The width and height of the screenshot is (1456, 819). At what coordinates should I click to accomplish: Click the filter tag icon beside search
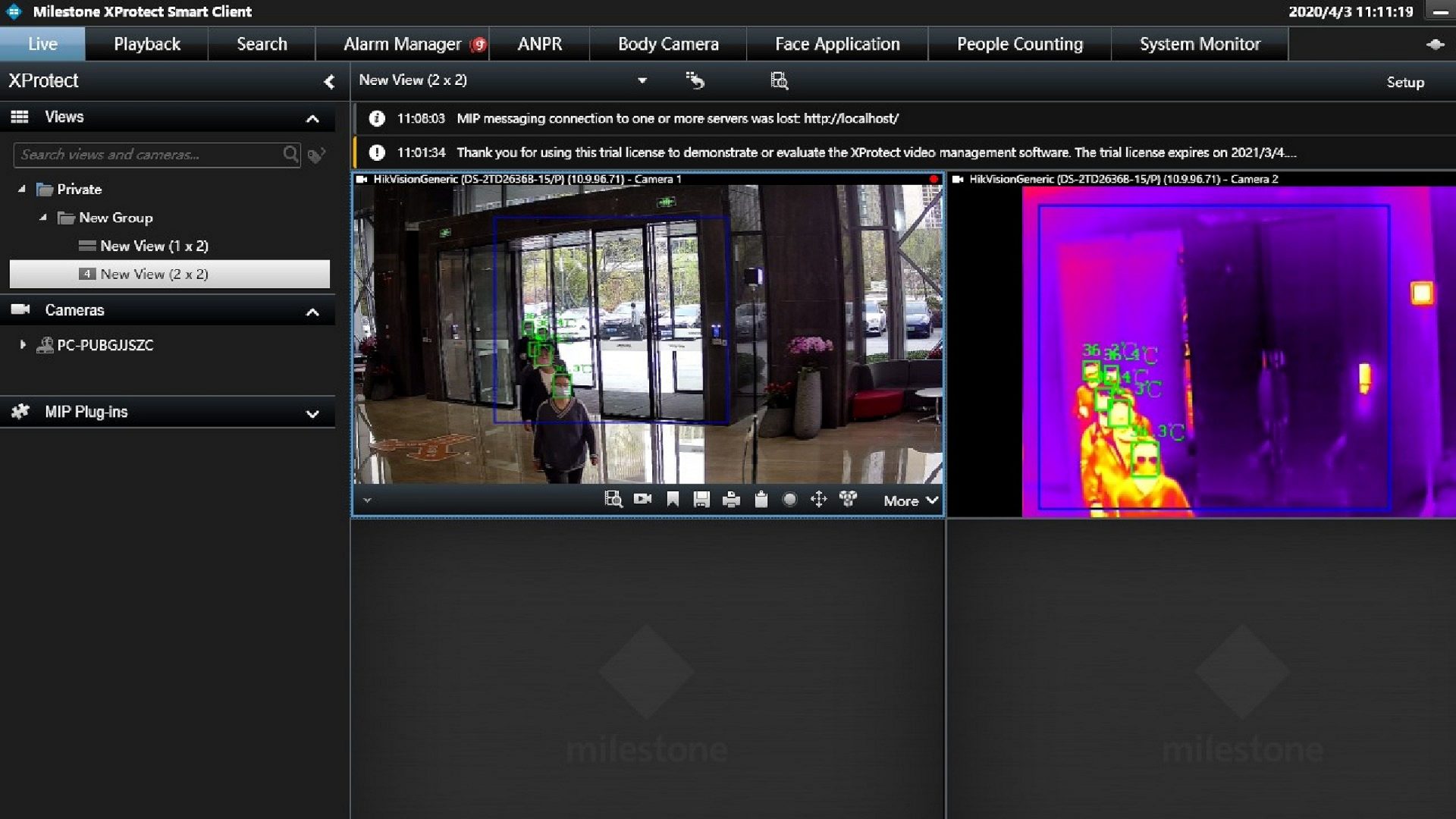click(x=317, y=155)
